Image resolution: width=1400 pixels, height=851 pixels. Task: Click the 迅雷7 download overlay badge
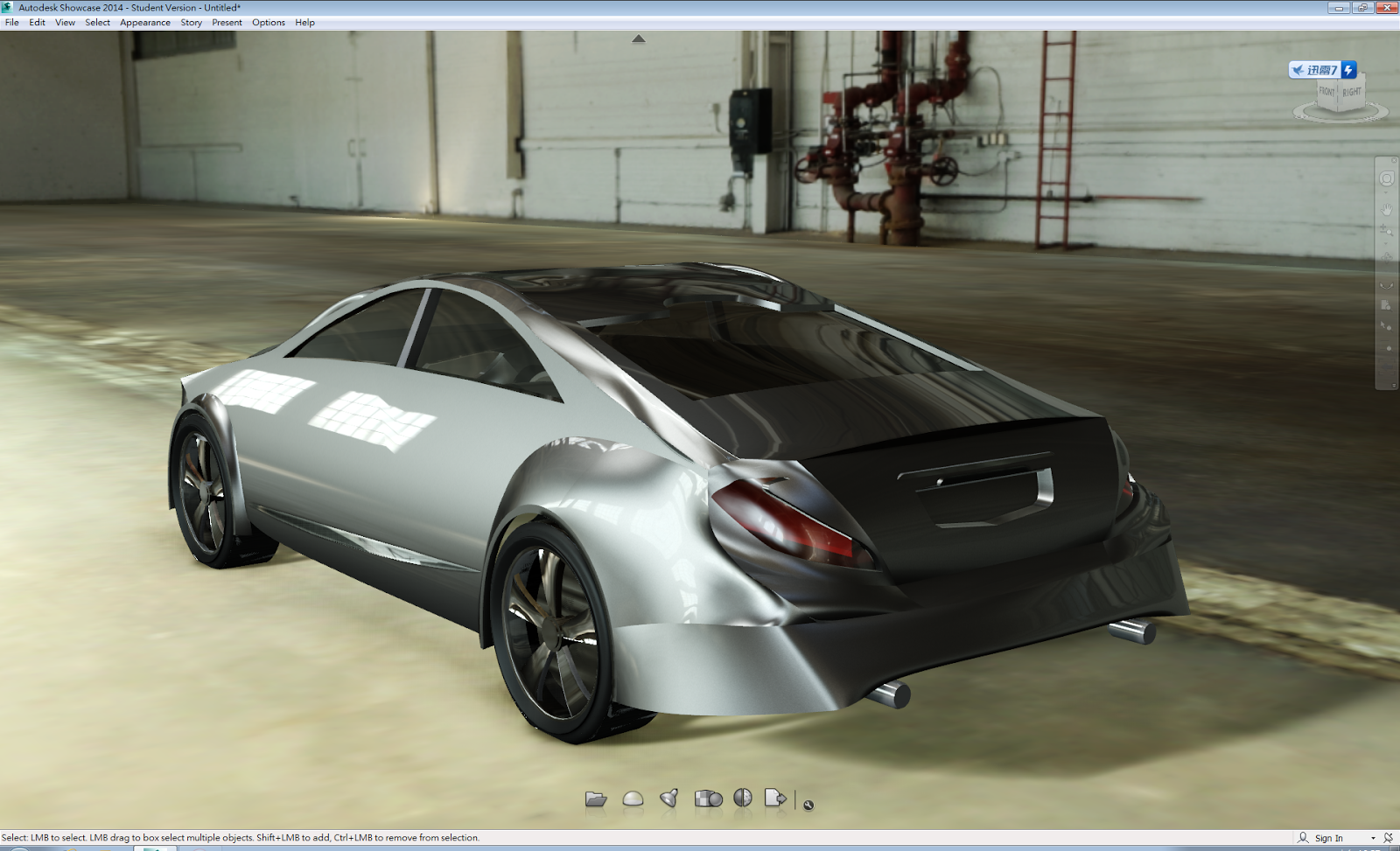(1322, 70)
